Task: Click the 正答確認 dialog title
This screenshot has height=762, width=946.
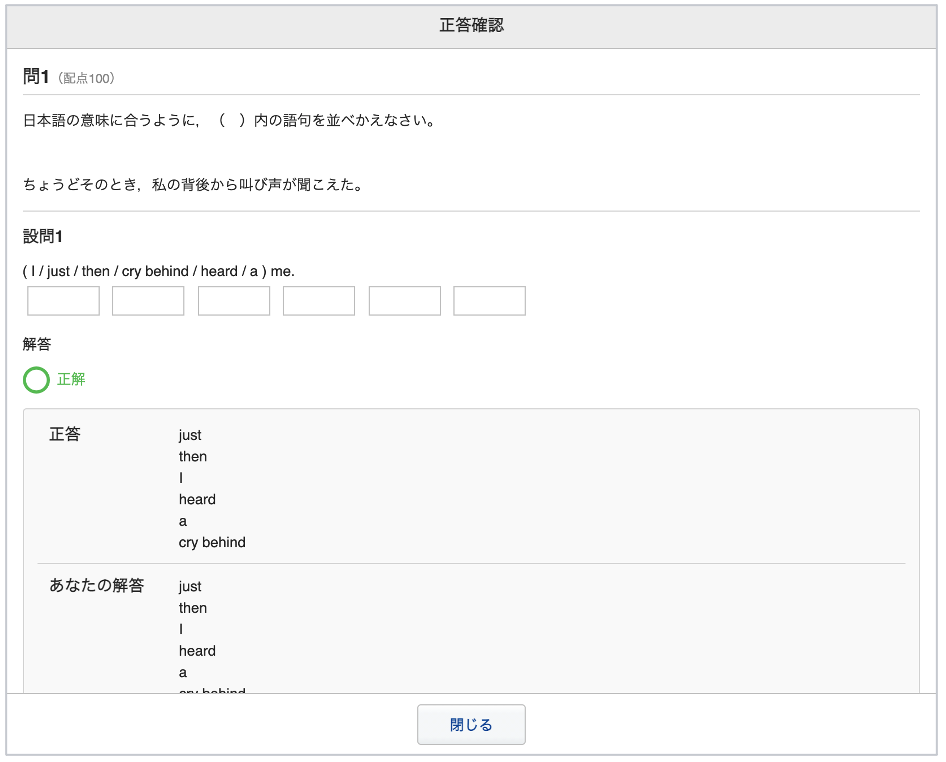Action: click(x=472, y=25)
